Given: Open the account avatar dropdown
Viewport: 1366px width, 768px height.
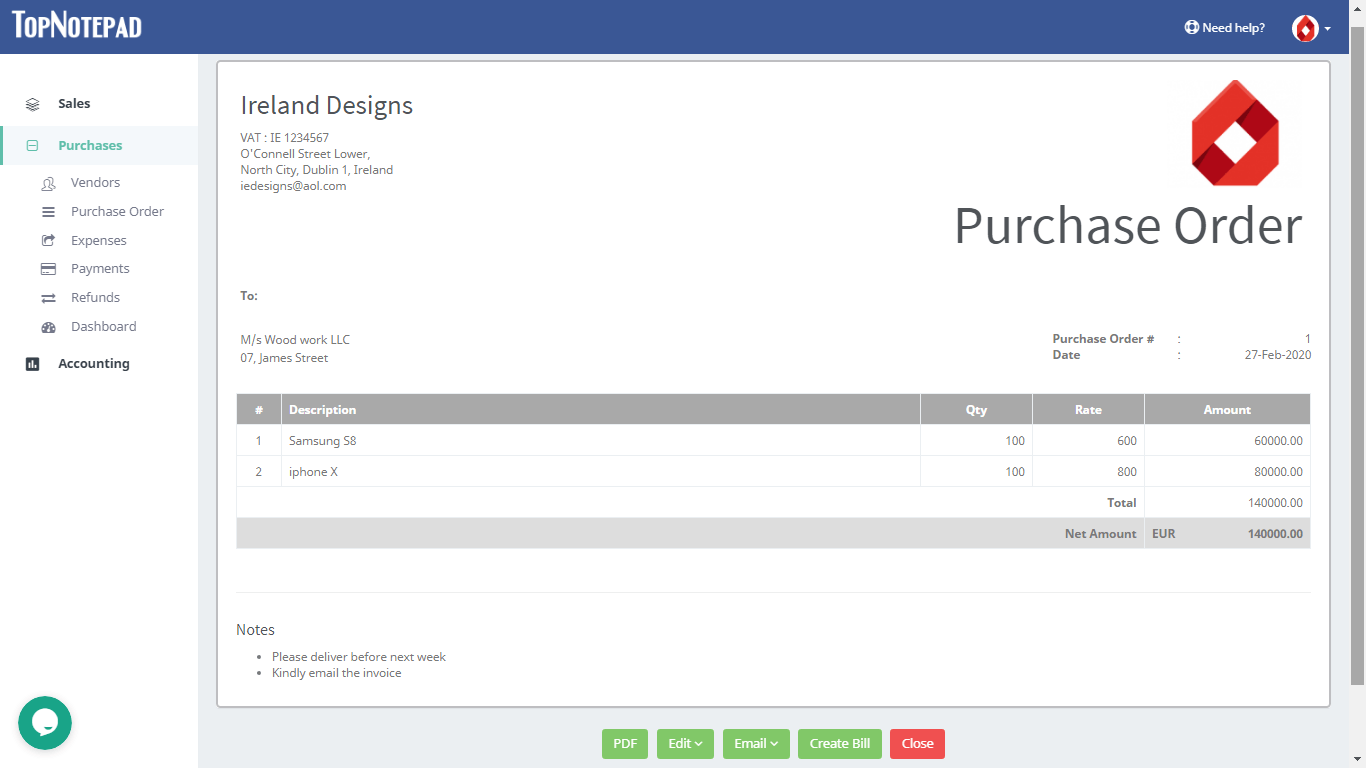Looking at the screenshot, I should 1311,28.
